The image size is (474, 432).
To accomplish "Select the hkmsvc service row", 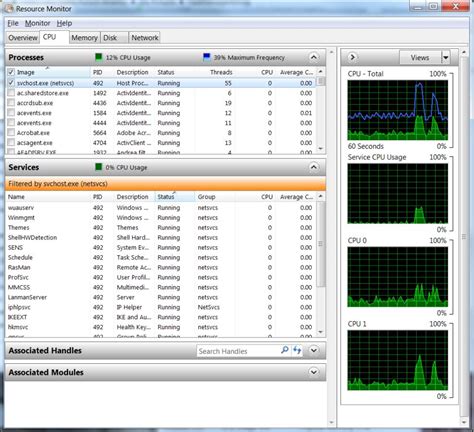I will click(161, 327).
